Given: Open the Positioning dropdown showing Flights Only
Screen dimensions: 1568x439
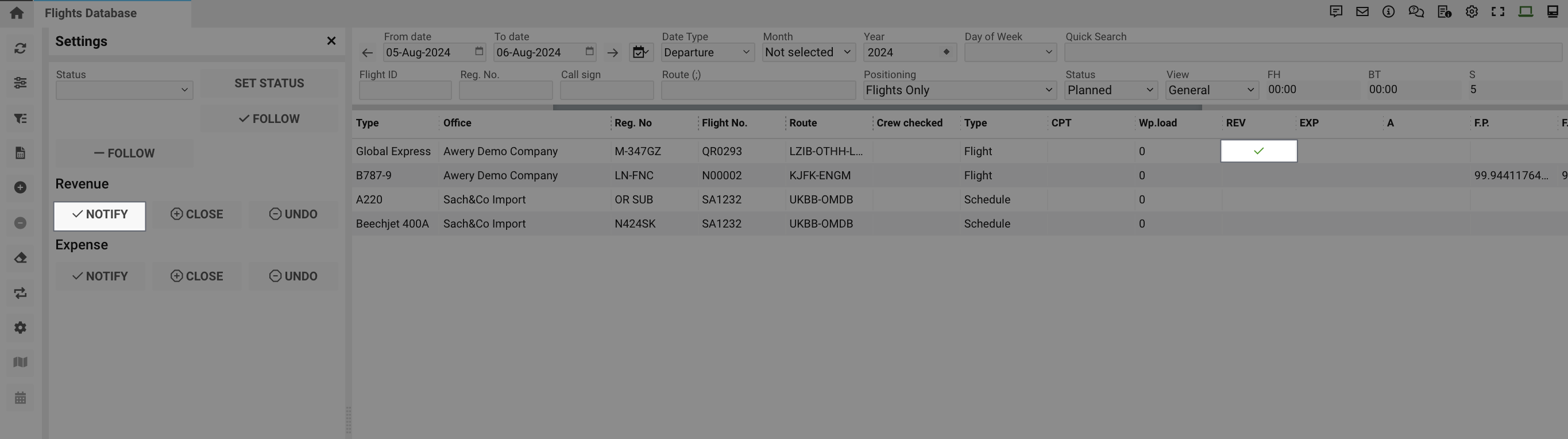Looking at the screenshot, I should (959, 90).
